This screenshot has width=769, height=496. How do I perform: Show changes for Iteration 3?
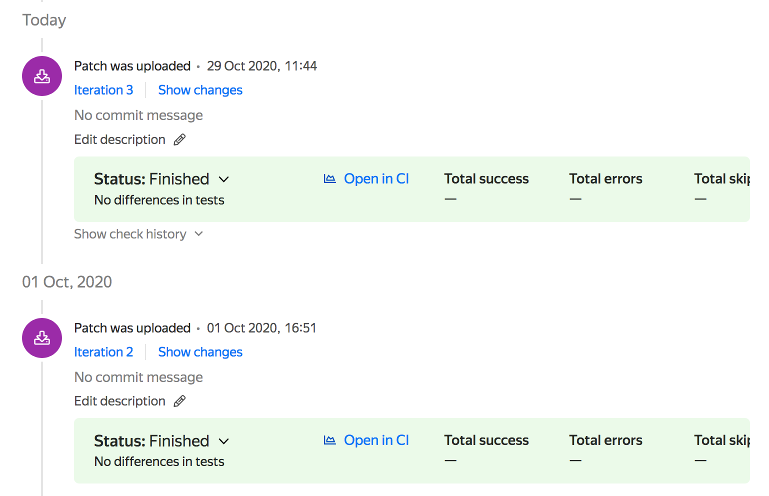[x=200, y=90]
